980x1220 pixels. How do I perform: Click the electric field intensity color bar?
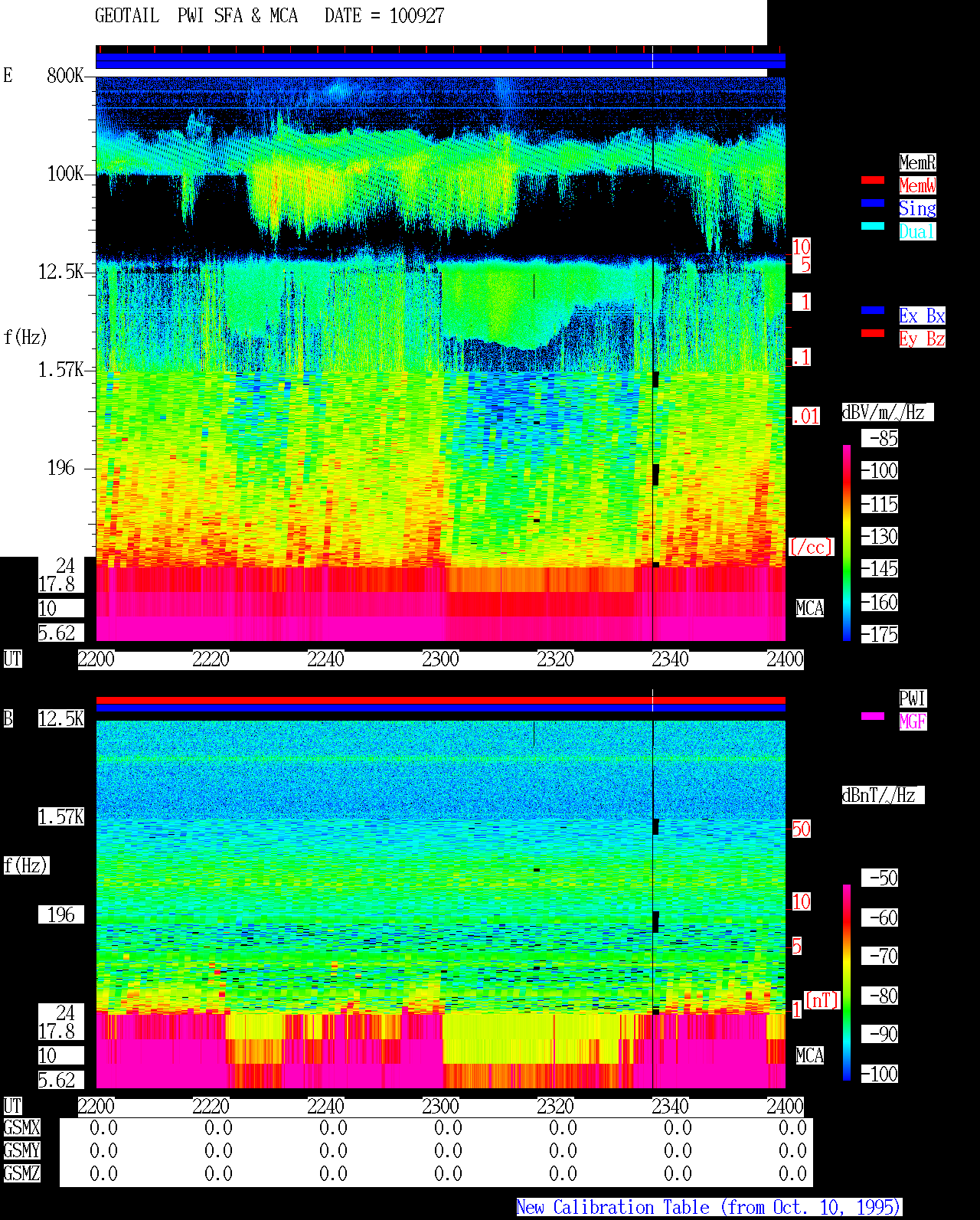coord(847,542)
